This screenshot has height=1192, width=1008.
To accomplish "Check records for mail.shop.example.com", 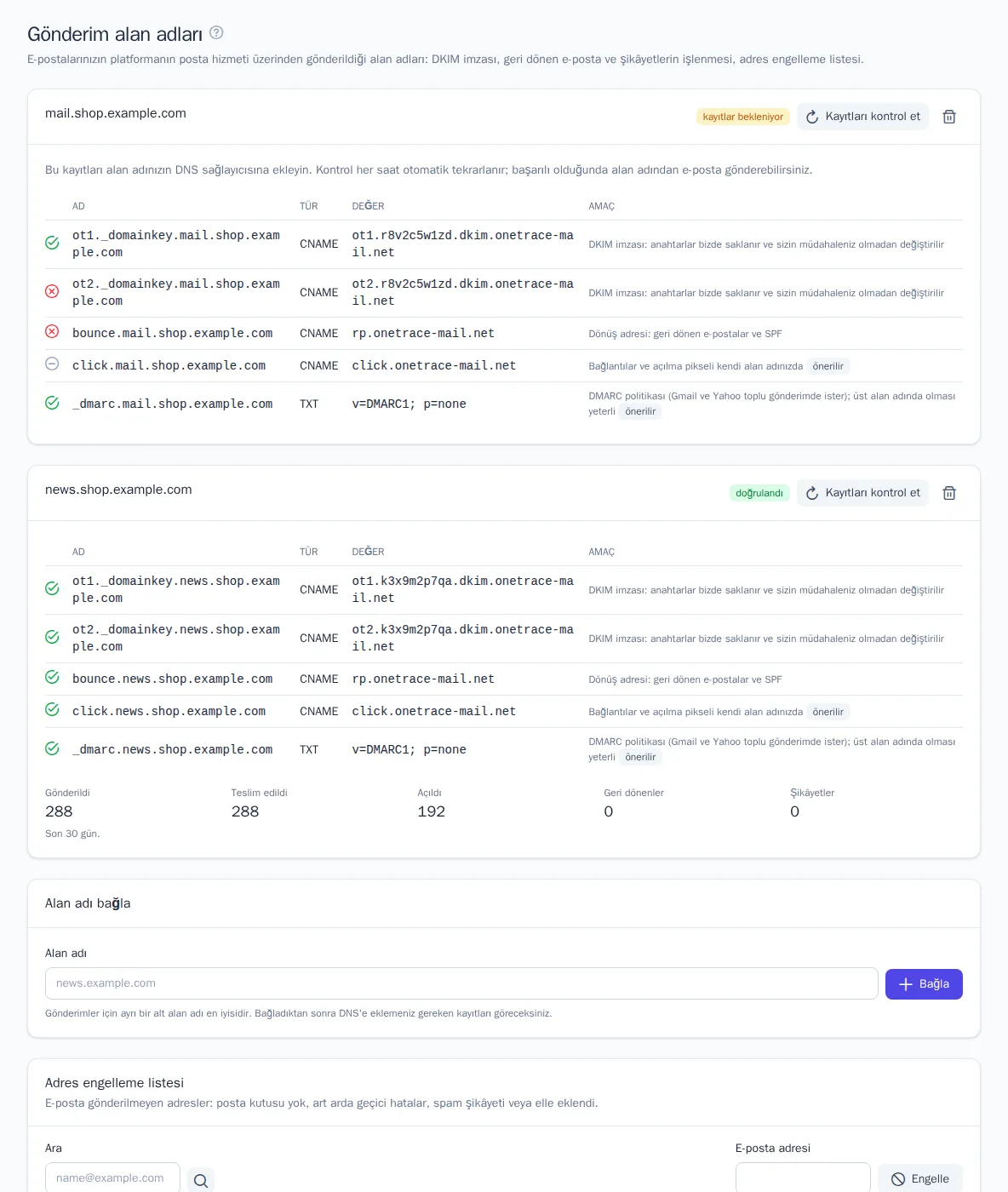I will point(862,117).
